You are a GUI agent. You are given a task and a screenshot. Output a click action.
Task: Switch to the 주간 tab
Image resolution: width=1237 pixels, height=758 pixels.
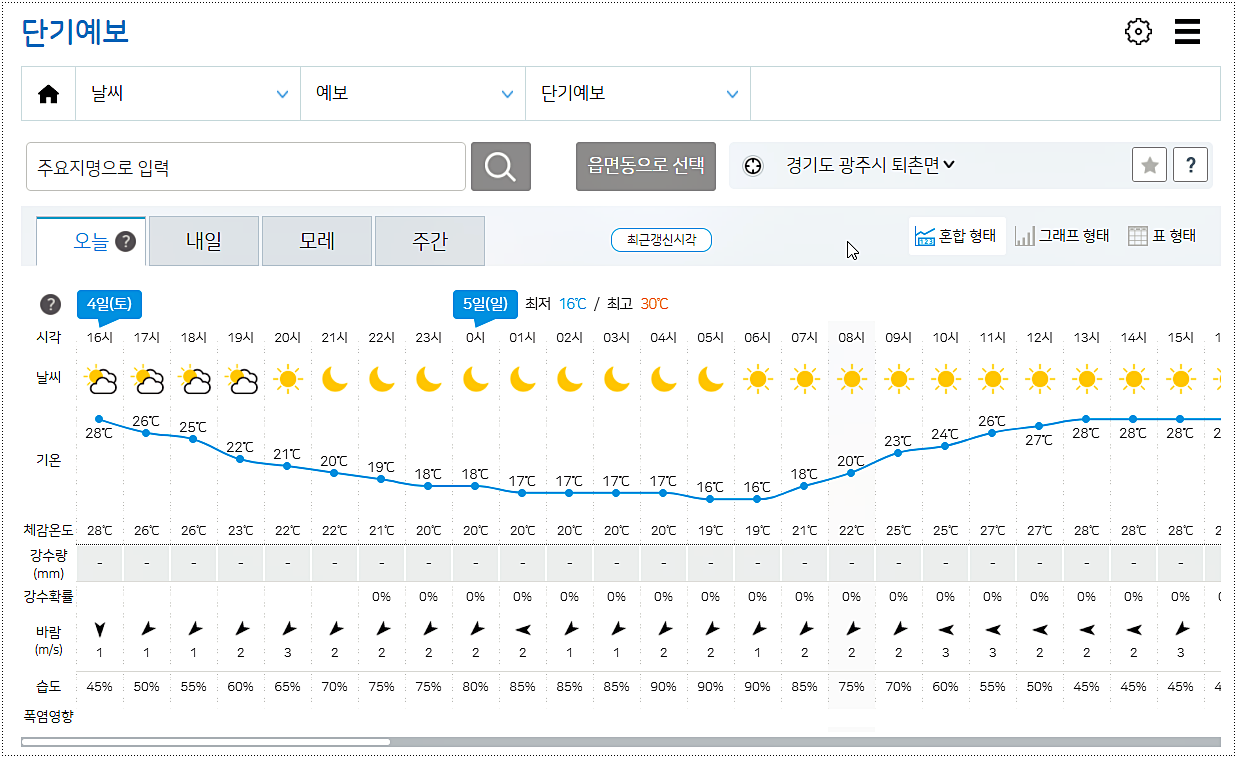[430, 241]
